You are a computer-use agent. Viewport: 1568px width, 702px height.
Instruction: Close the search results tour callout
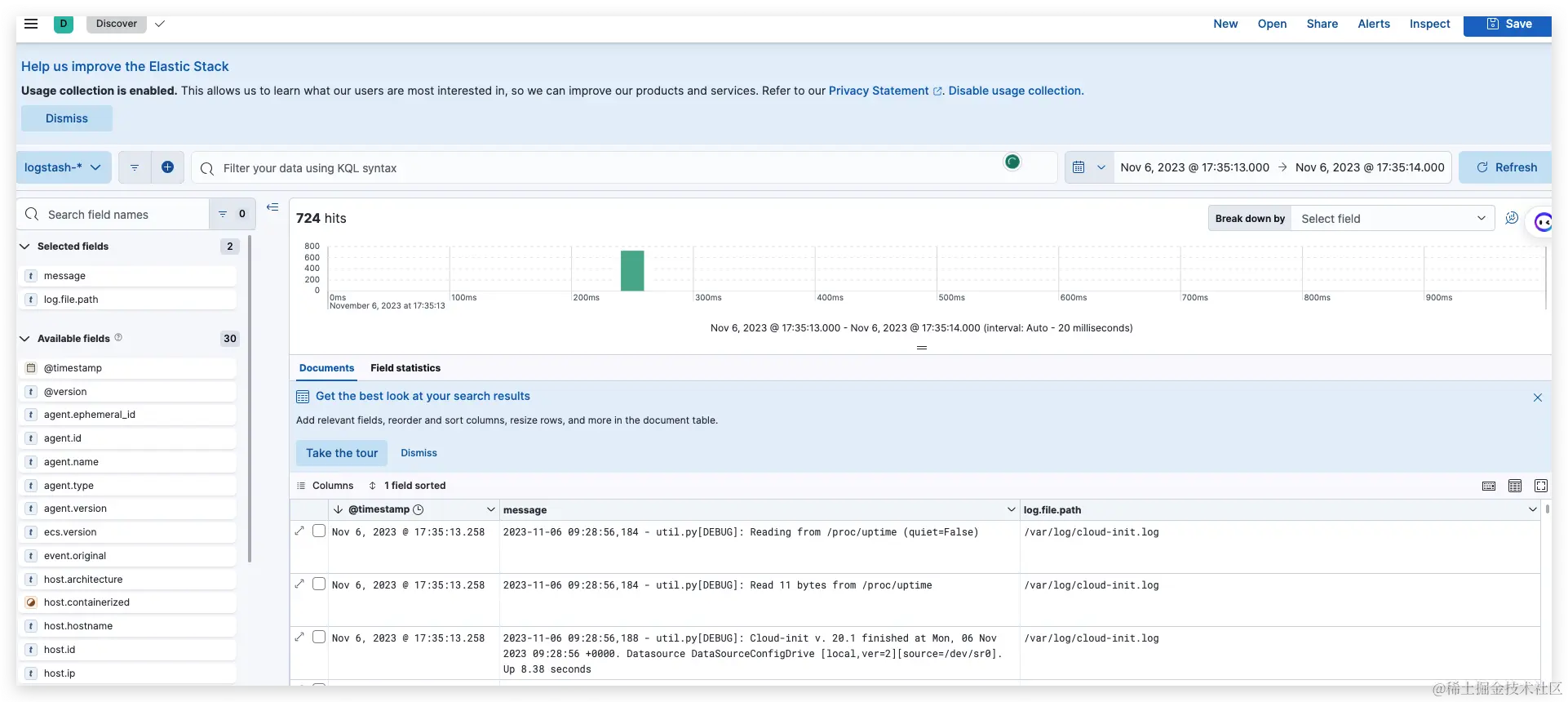1538,398
